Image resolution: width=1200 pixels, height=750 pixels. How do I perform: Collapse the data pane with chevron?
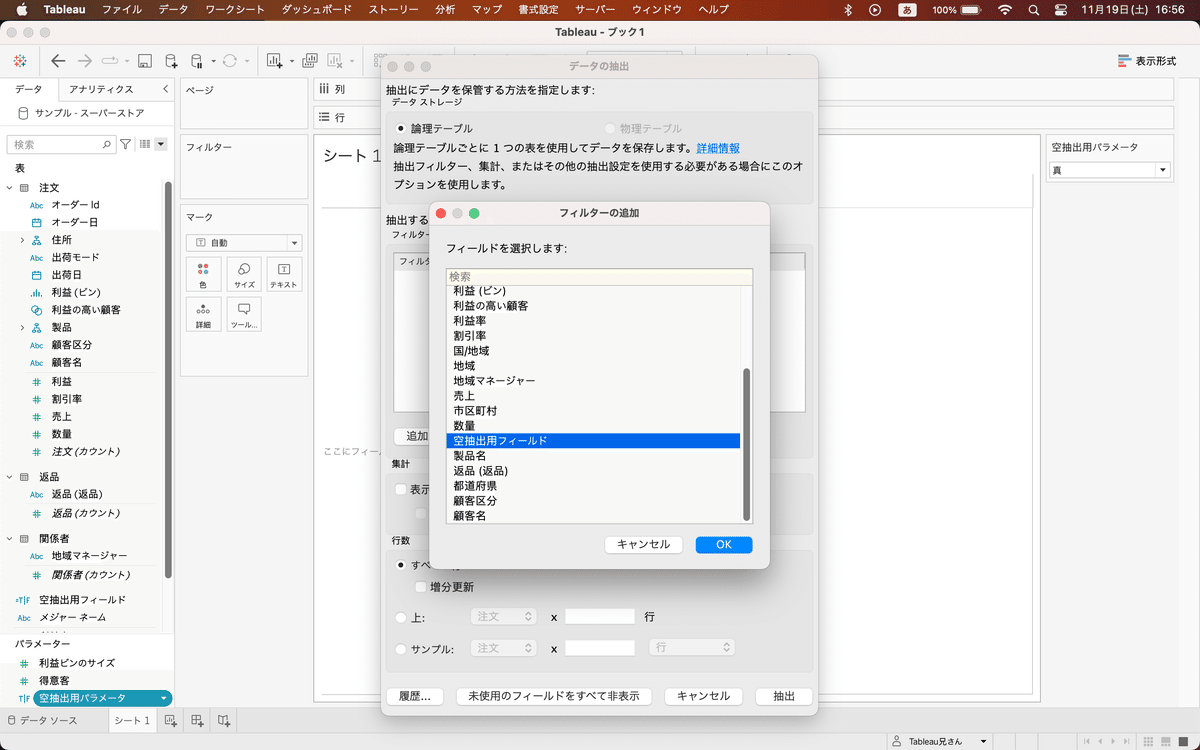[x=165, y=89]
